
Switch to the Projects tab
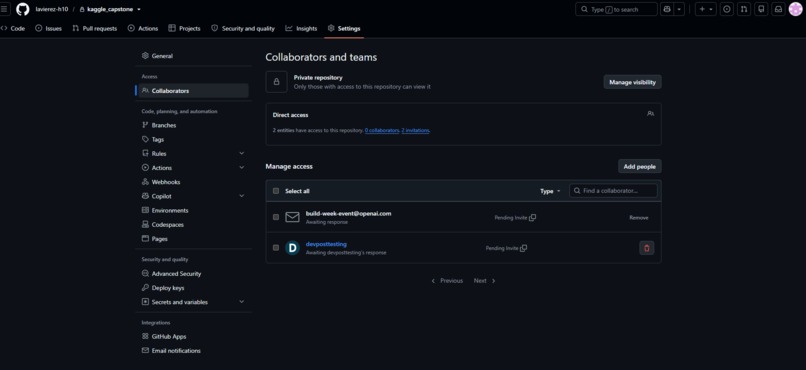click(185, 28)
